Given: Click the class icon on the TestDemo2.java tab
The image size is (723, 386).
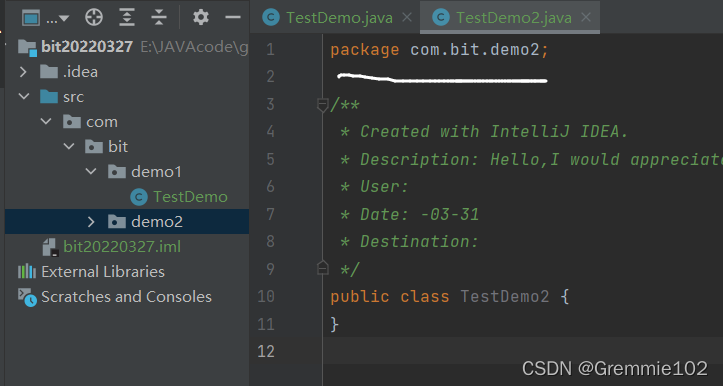Looking at the screenshot, I should (441, 18).
